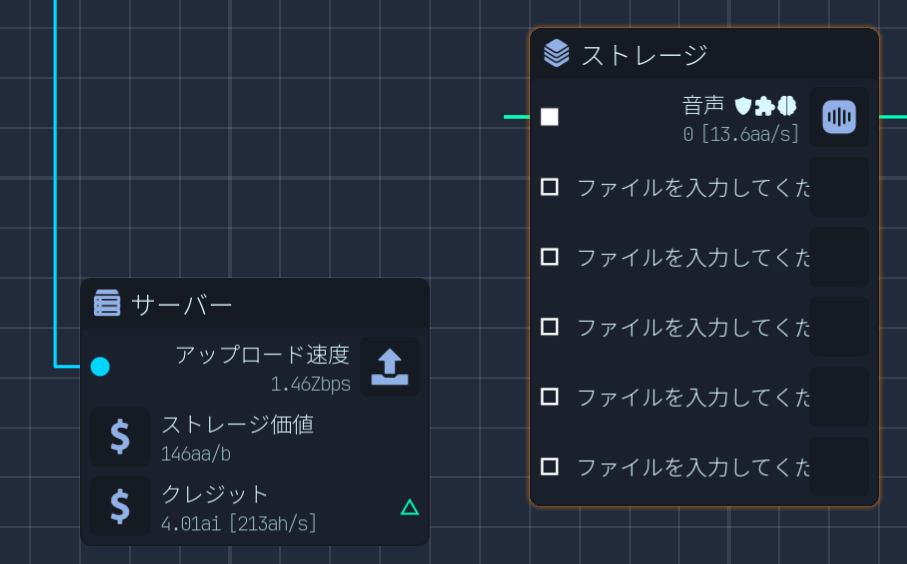Screen dimensions: 907x564
Task: Click the layers icon in the ストレージ header
Action: (x=556, y=53)
